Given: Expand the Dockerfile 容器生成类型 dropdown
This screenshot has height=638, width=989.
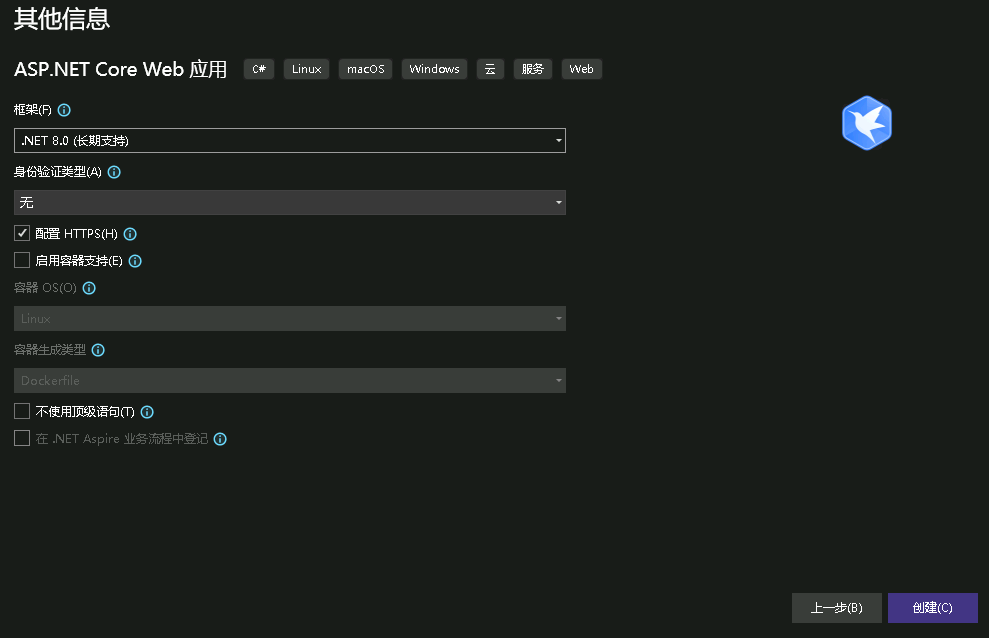Looking at the screenshot, I should pyautogui.click(x=290, y=381).
